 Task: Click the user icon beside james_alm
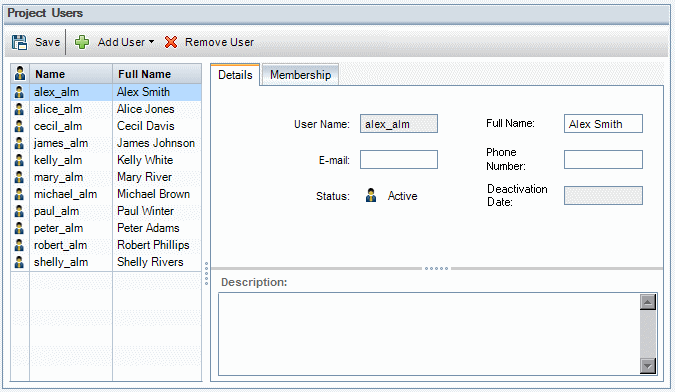coord(19,143)
